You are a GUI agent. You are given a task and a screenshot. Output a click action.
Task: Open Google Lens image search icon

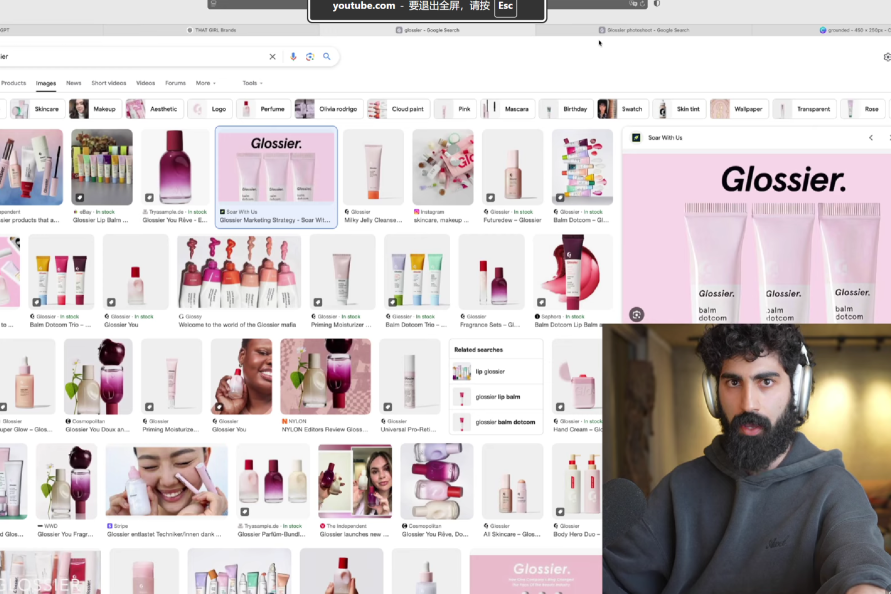[310, 56]
